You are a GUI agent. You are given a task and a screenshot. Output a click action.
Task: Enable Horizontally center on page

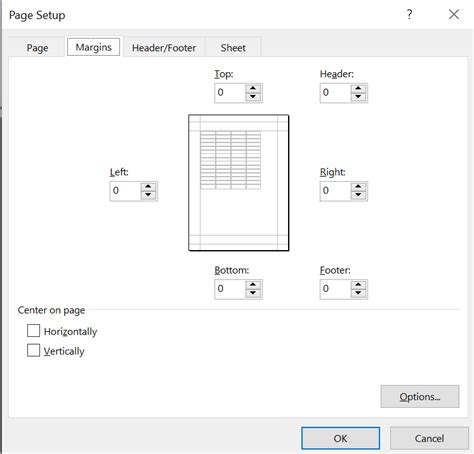(33, 331)
